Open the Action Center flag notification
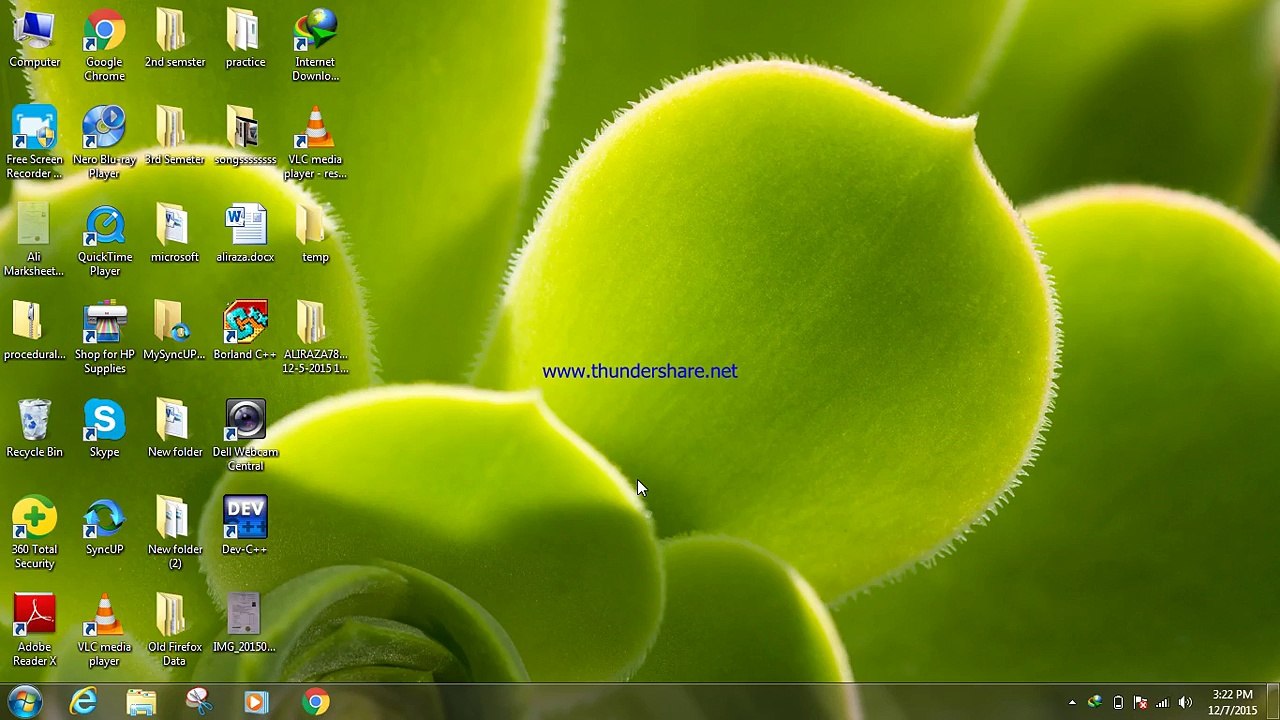Screen dimensions: 1280x720 (1140, 703)
